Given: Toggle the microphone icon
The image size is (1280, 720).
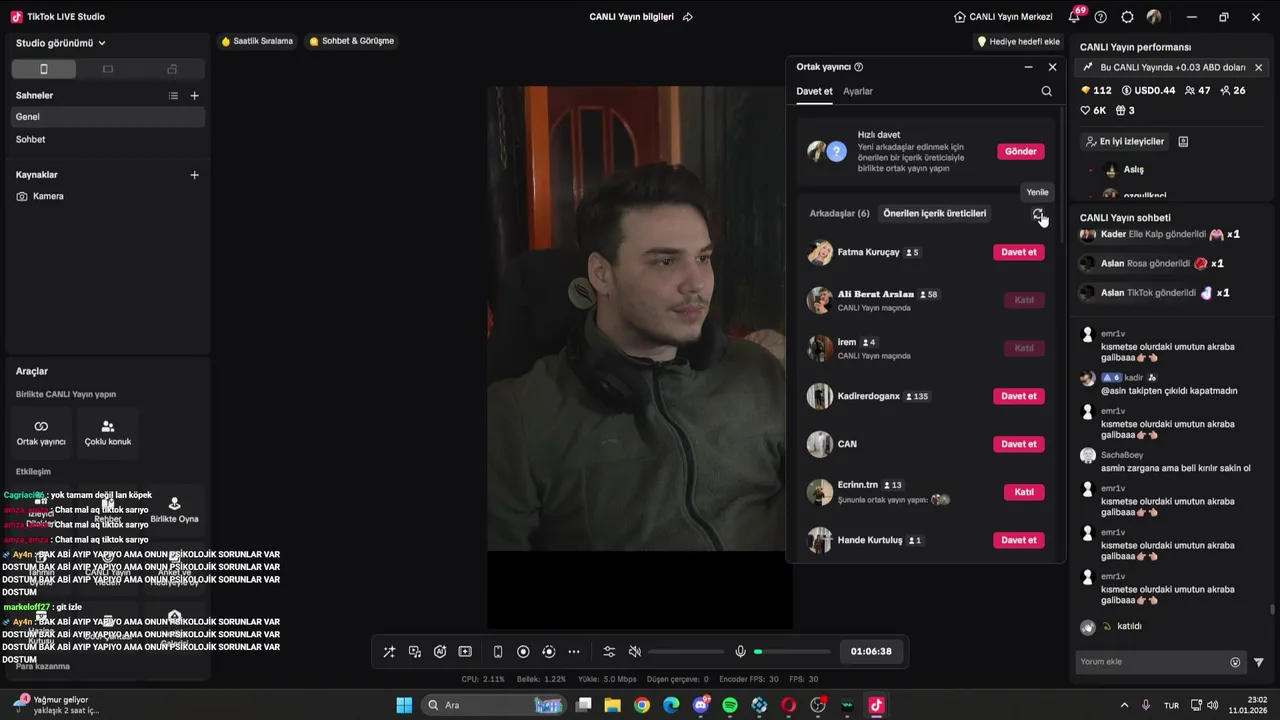Looking at the screenshot, I should (740, 652).
